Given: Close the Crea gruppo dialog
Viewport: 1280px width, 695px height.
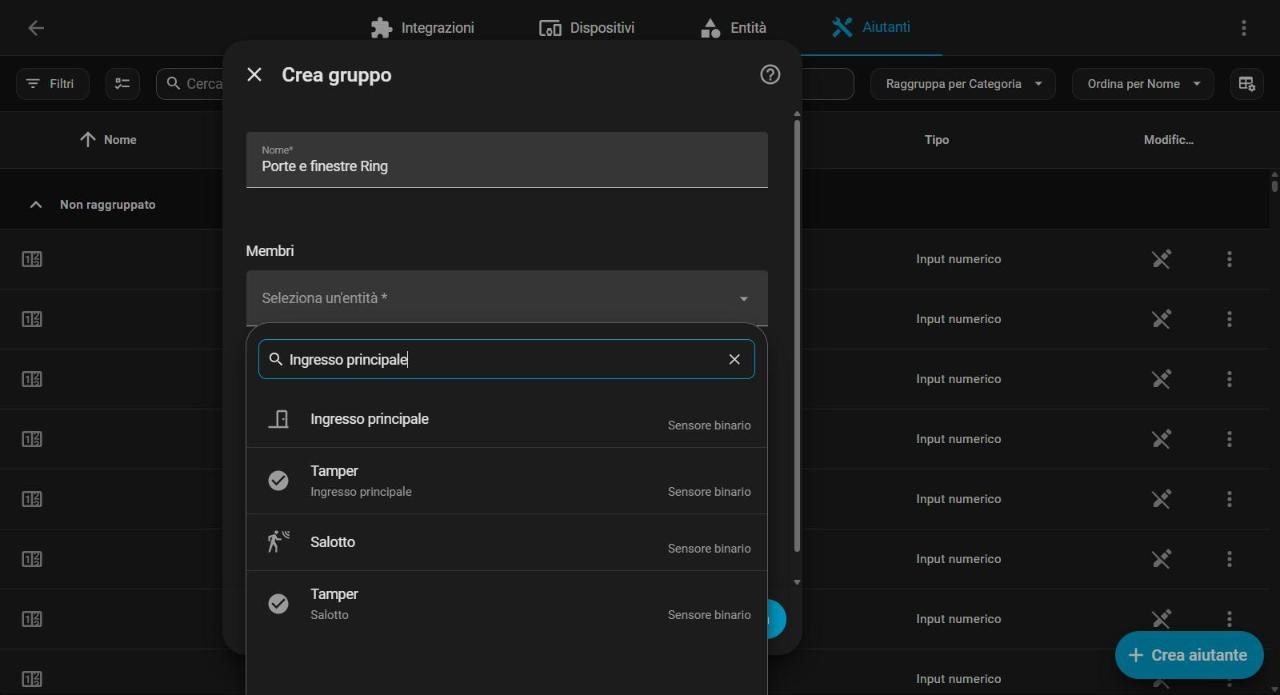Looking at the screenshot, I should [x=254, y=75].
